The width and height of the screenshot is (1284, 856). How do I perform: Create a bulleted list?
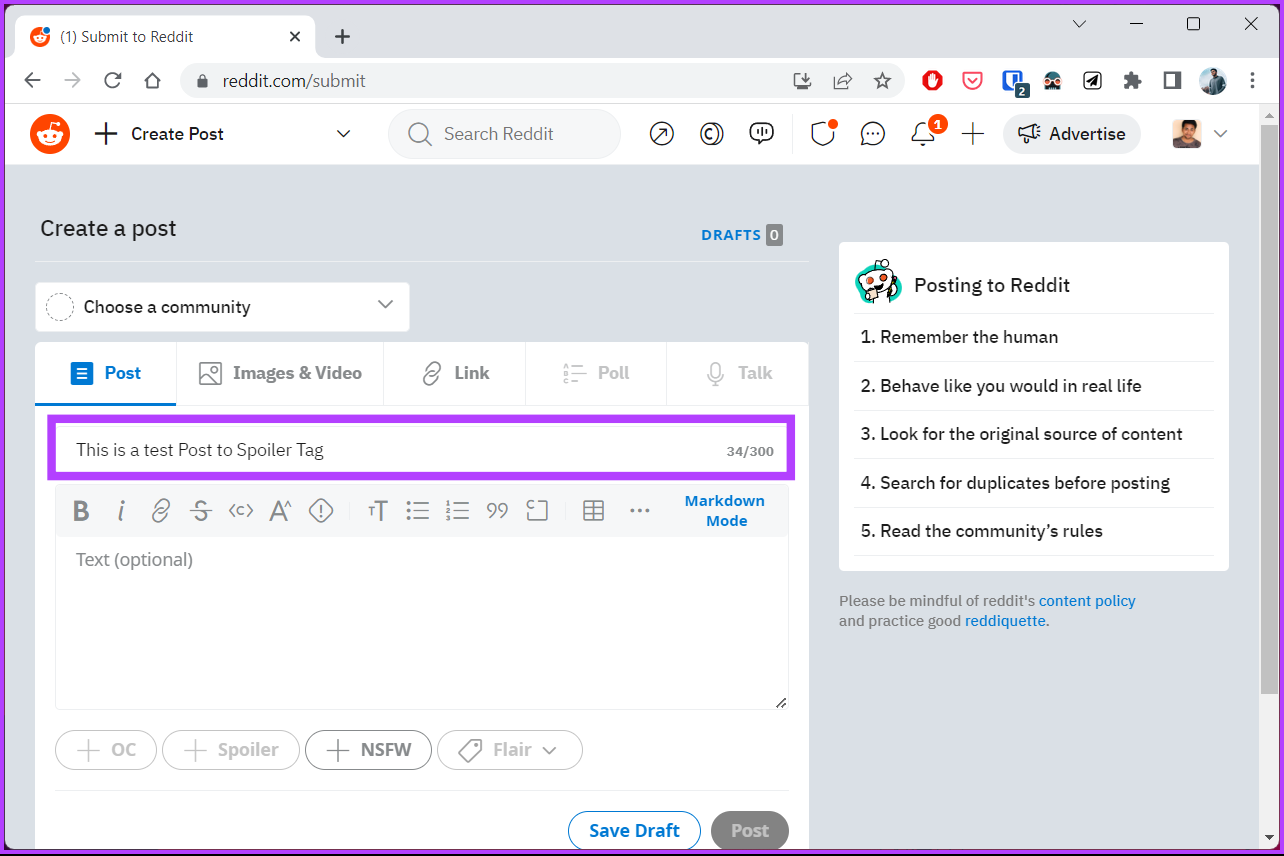pos(417,511)
